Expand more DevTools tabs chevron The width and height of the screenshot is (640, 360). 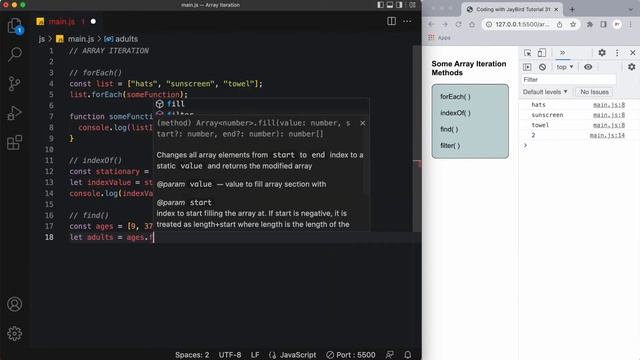click(562, 53)
